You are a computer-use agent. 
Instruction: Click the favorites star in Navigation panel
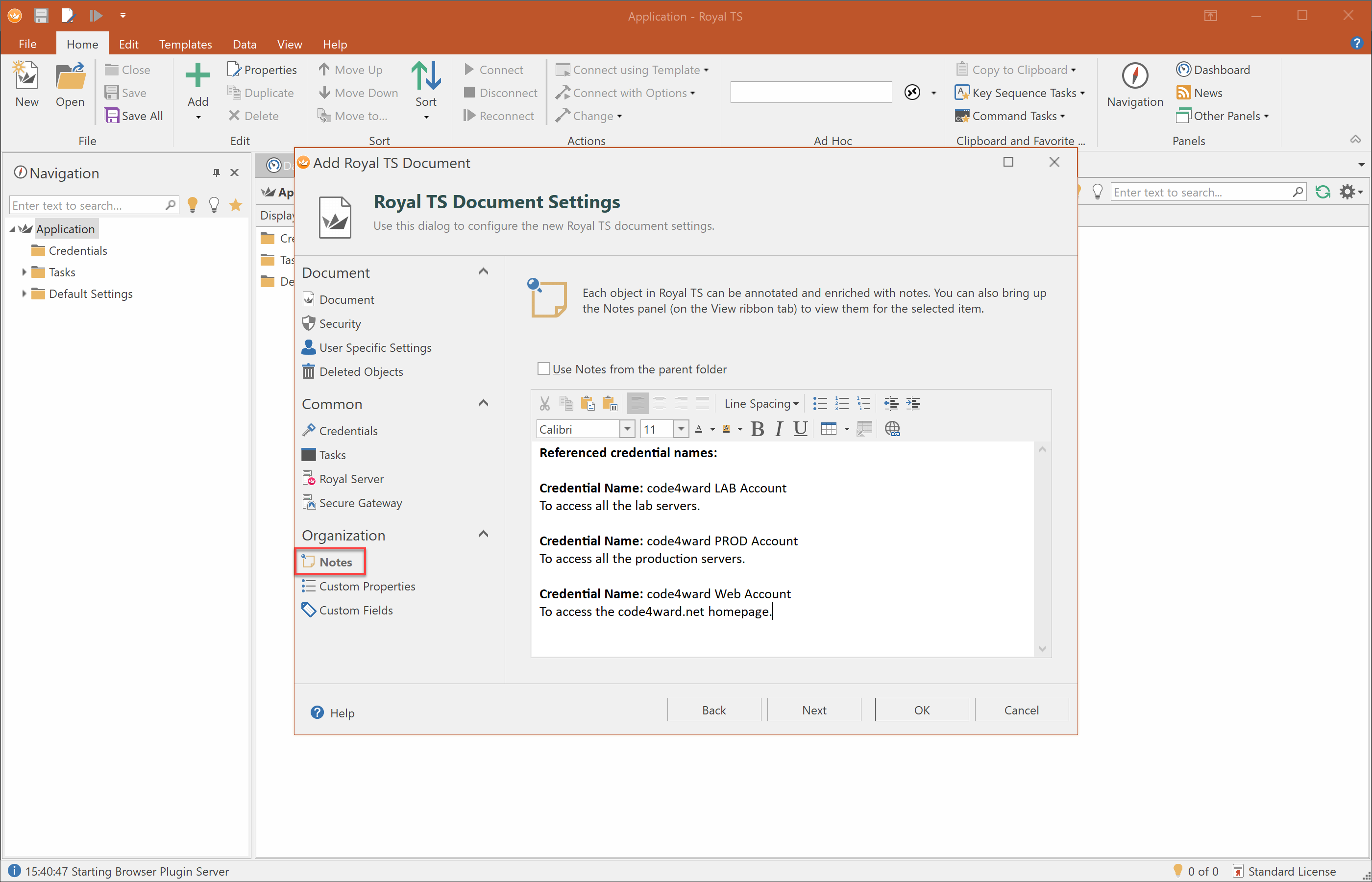point(235,205)
